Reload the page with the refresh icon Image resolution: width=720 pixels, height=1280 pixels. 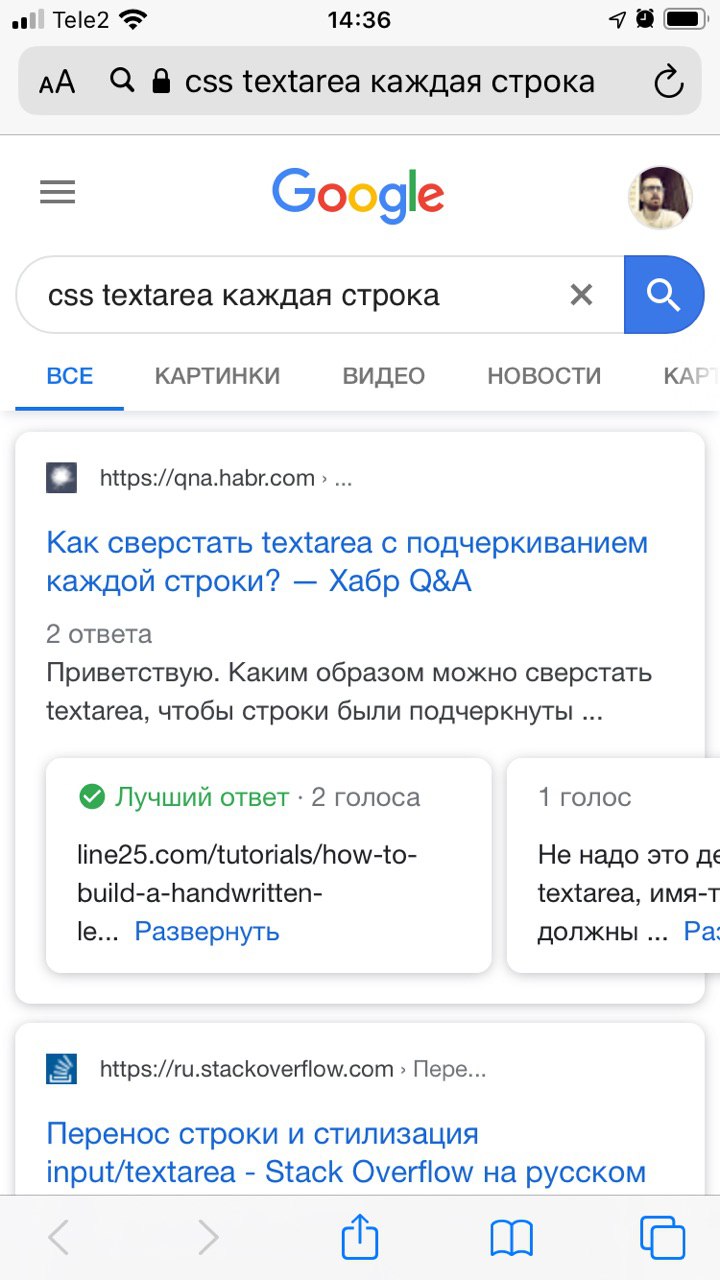pyautogui.click(x=667, y=82)
